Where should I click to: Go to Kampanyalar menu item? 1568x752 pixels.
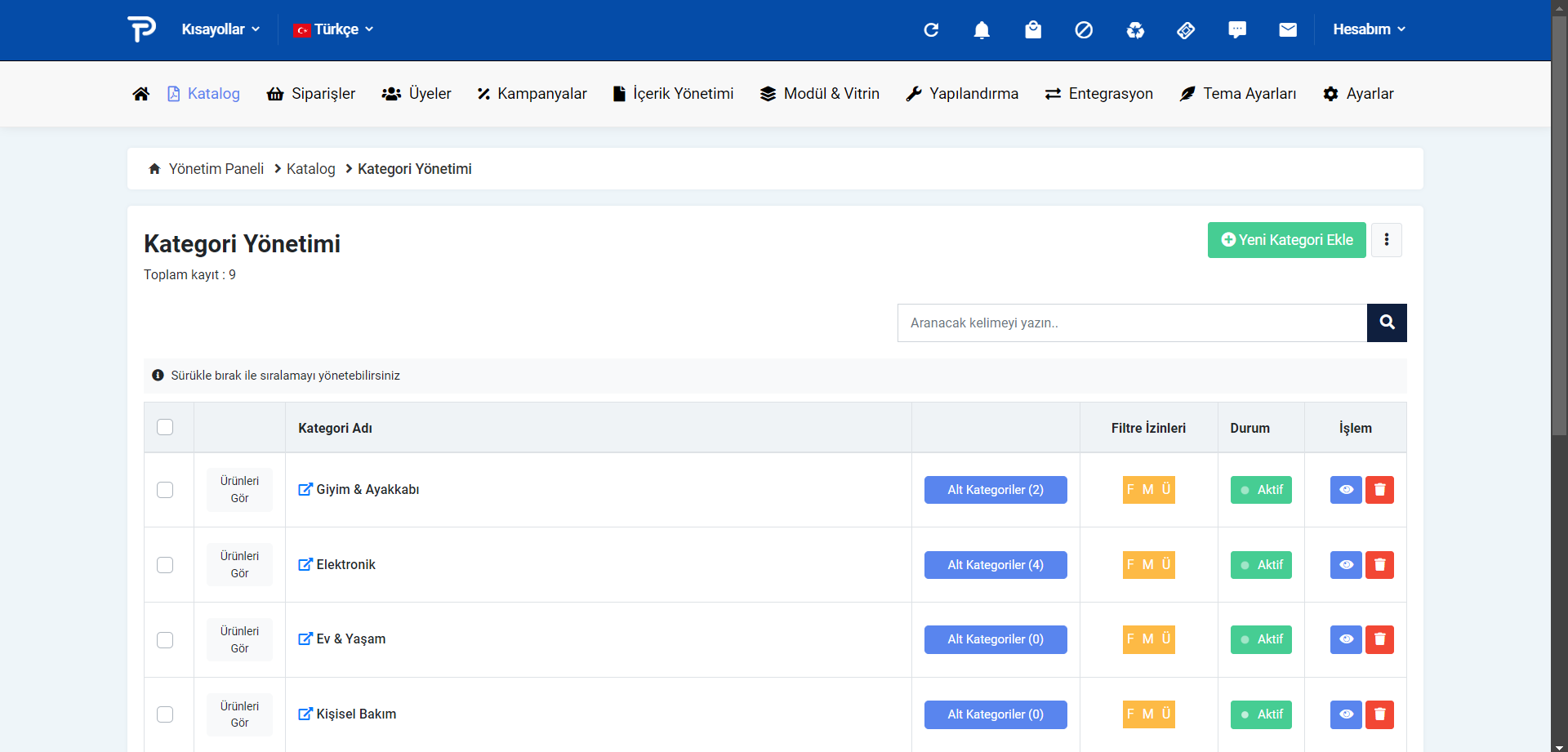coord(532,94)
